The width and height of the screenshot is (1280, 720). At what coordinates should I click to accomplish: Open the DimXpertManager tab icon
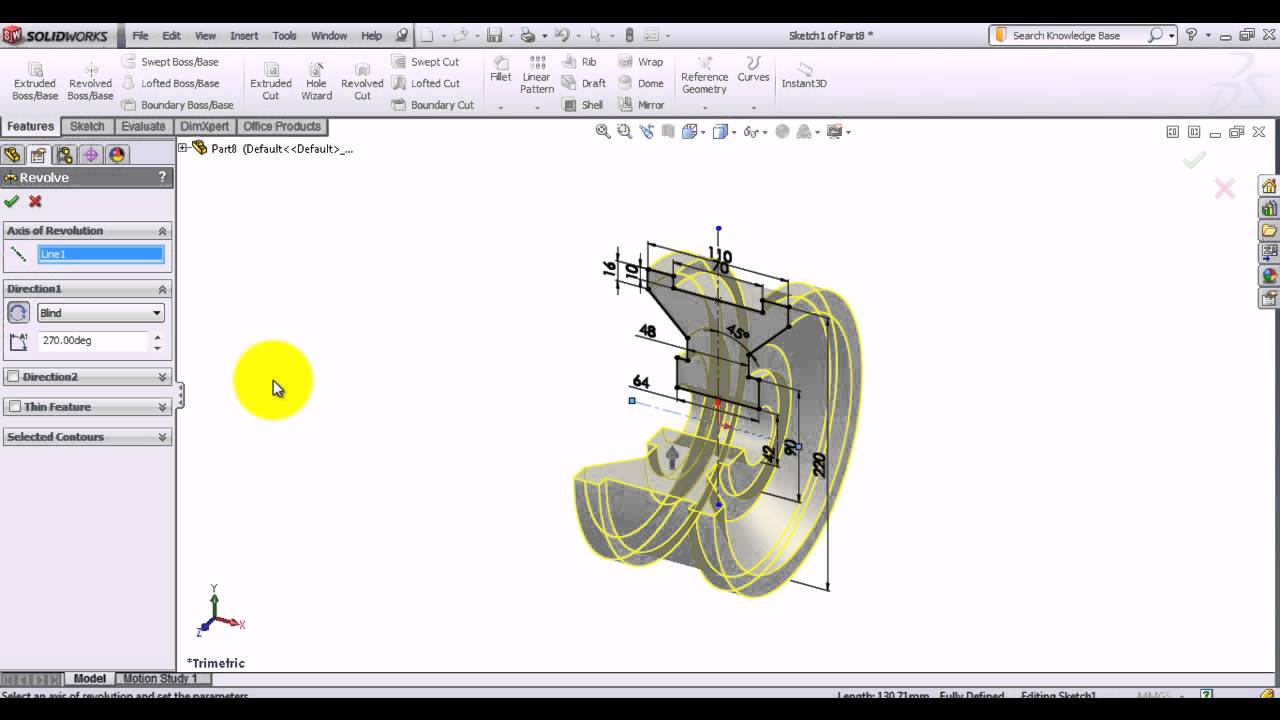pyautogui.click(x=91, y=155)
